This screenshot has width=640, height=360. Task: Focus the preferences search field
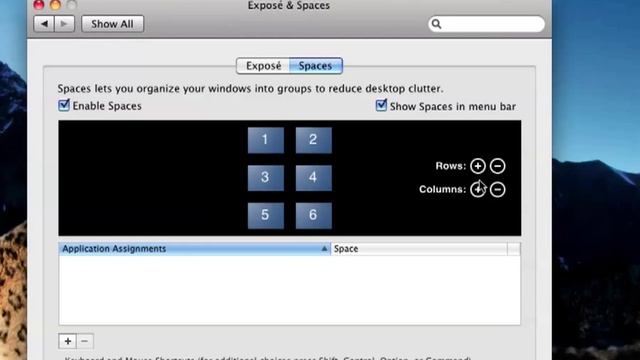point(486,24)
